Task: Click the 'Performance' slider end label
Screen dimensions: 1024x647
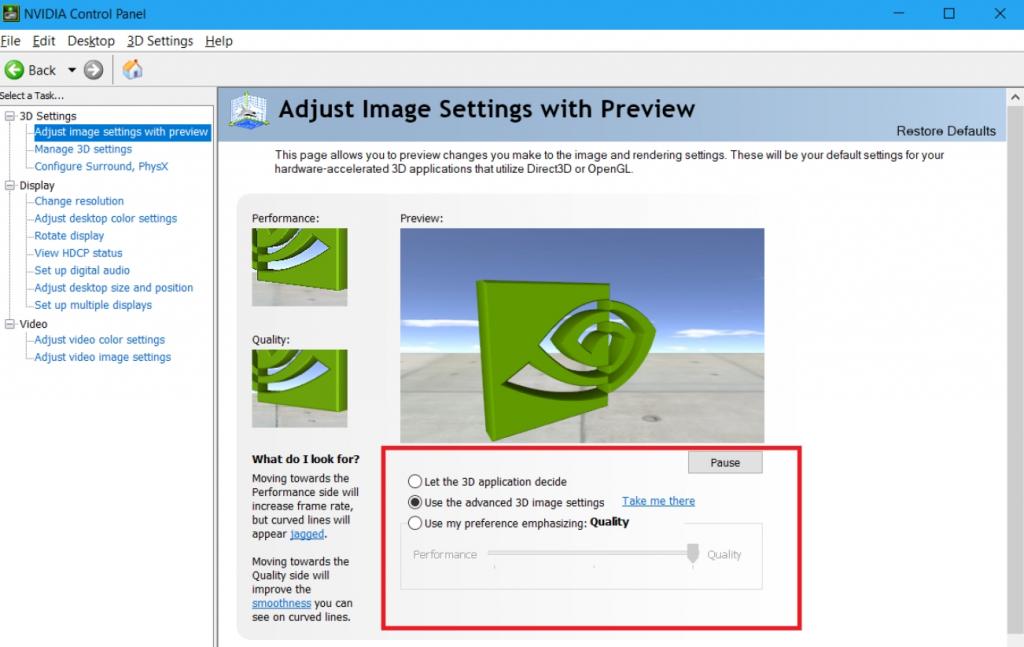Action: (445, 554)
